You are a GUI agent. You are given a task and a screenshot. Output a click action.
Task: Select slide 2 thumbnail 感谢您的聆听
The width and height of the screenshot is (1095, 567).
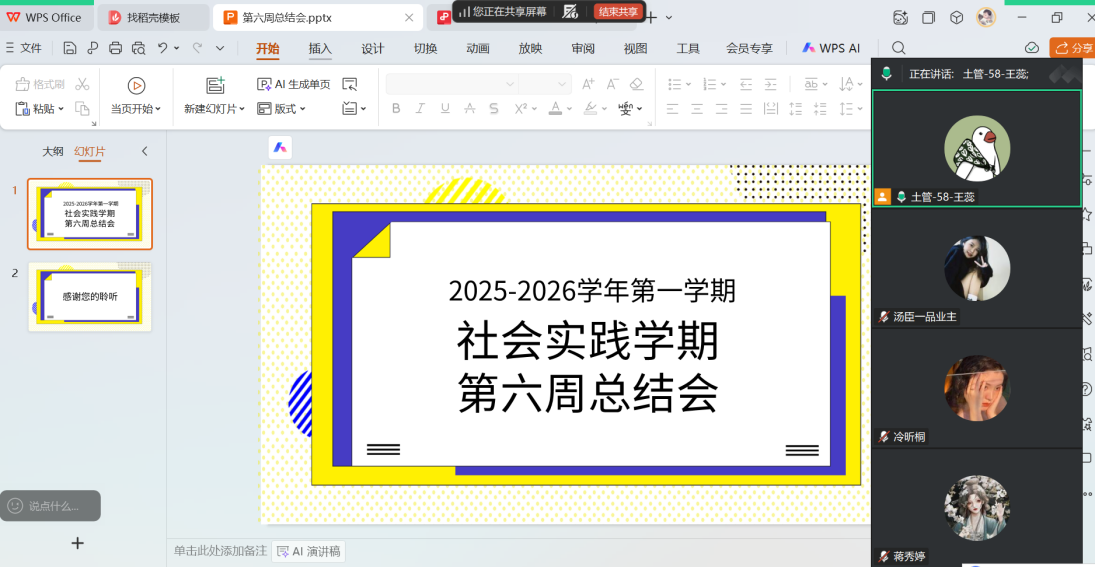click(x=90, y=297)
